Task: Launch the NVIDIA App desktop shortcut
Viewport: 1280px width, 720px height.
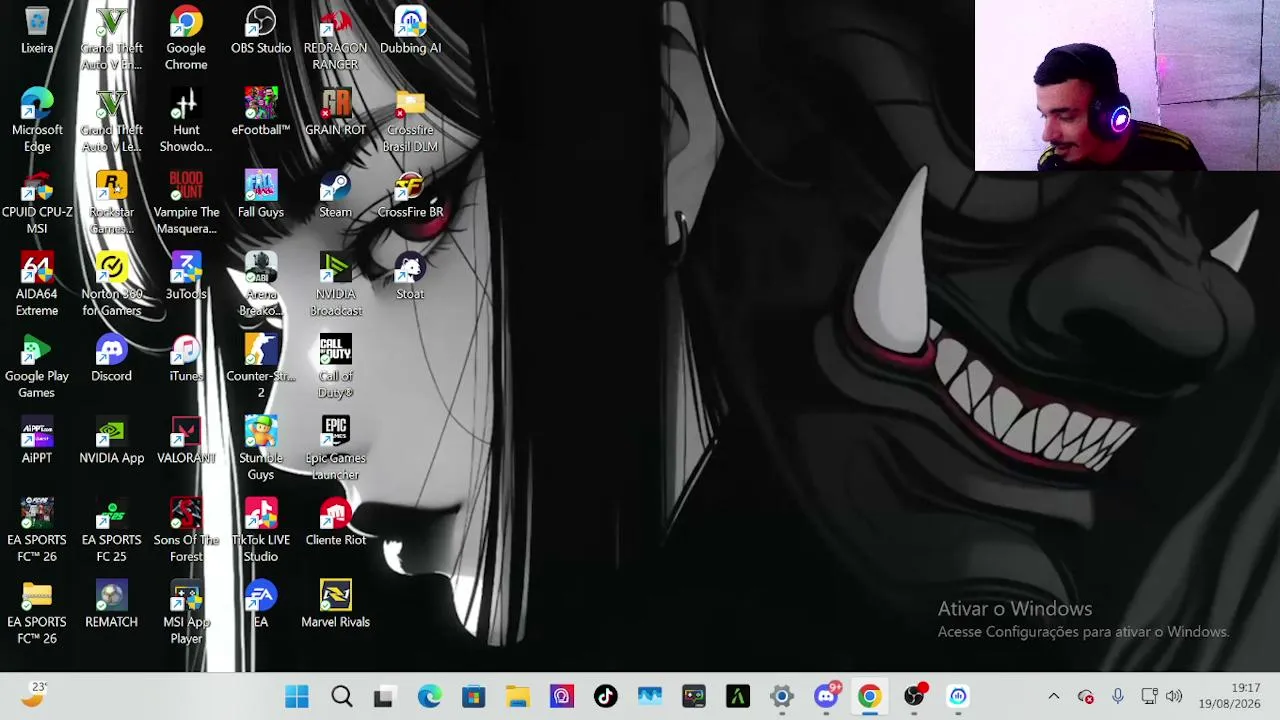Action: coord(111,441)
